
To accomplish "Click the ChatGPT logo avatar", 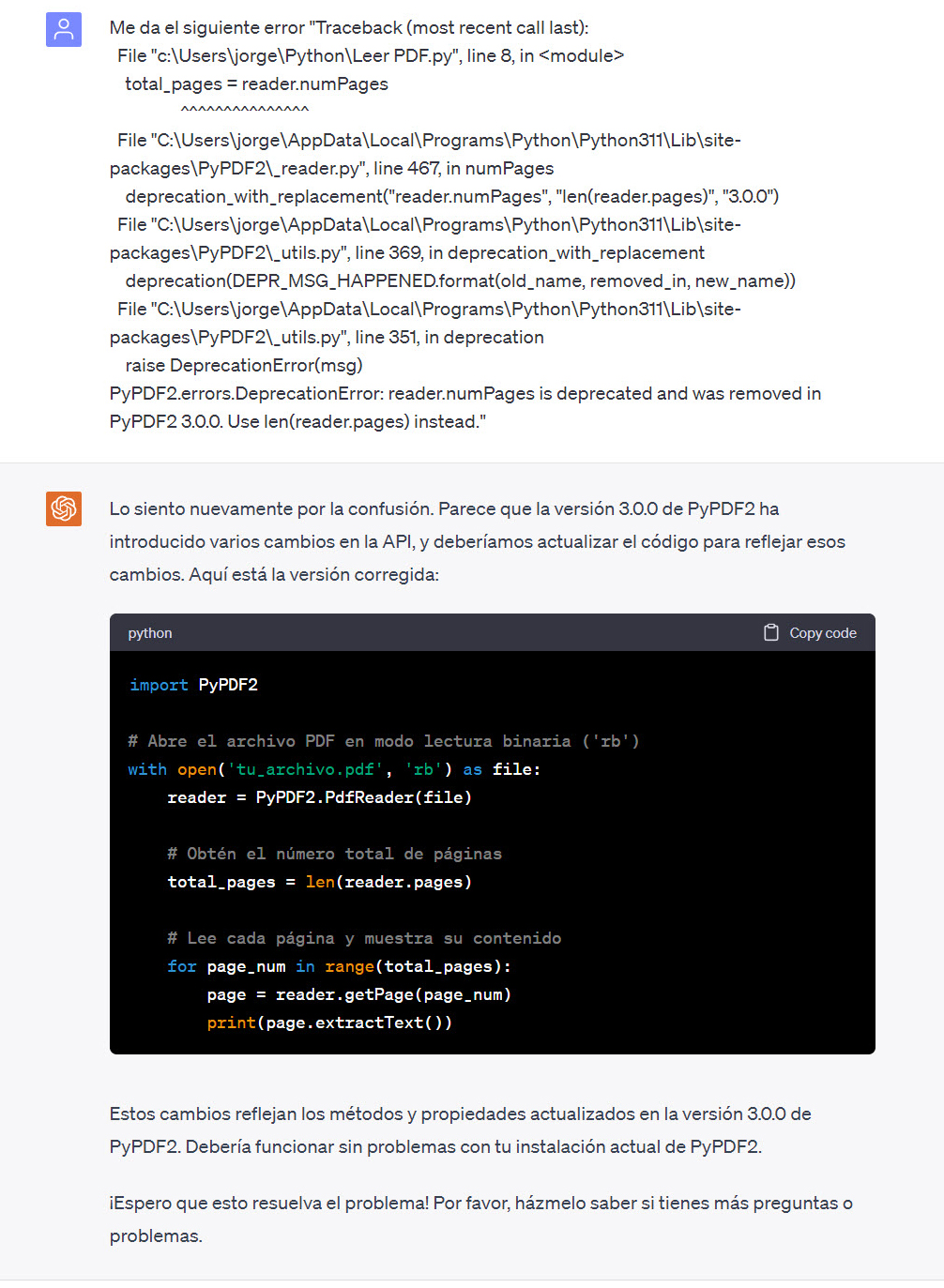I will click(64, 508).
